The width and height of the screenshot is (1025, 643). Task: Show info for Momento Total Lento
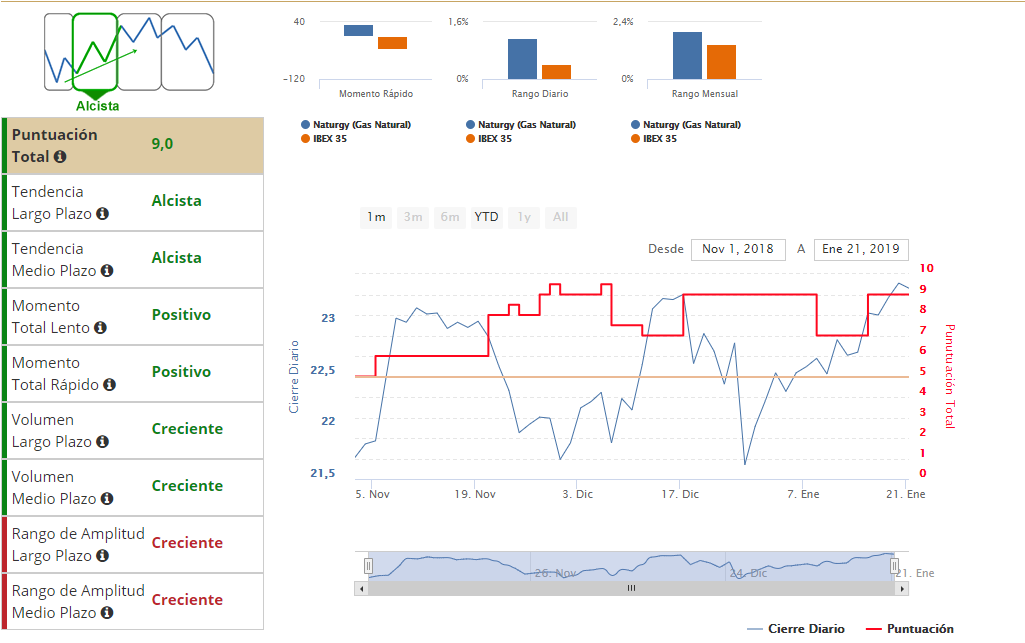(100, 327)
